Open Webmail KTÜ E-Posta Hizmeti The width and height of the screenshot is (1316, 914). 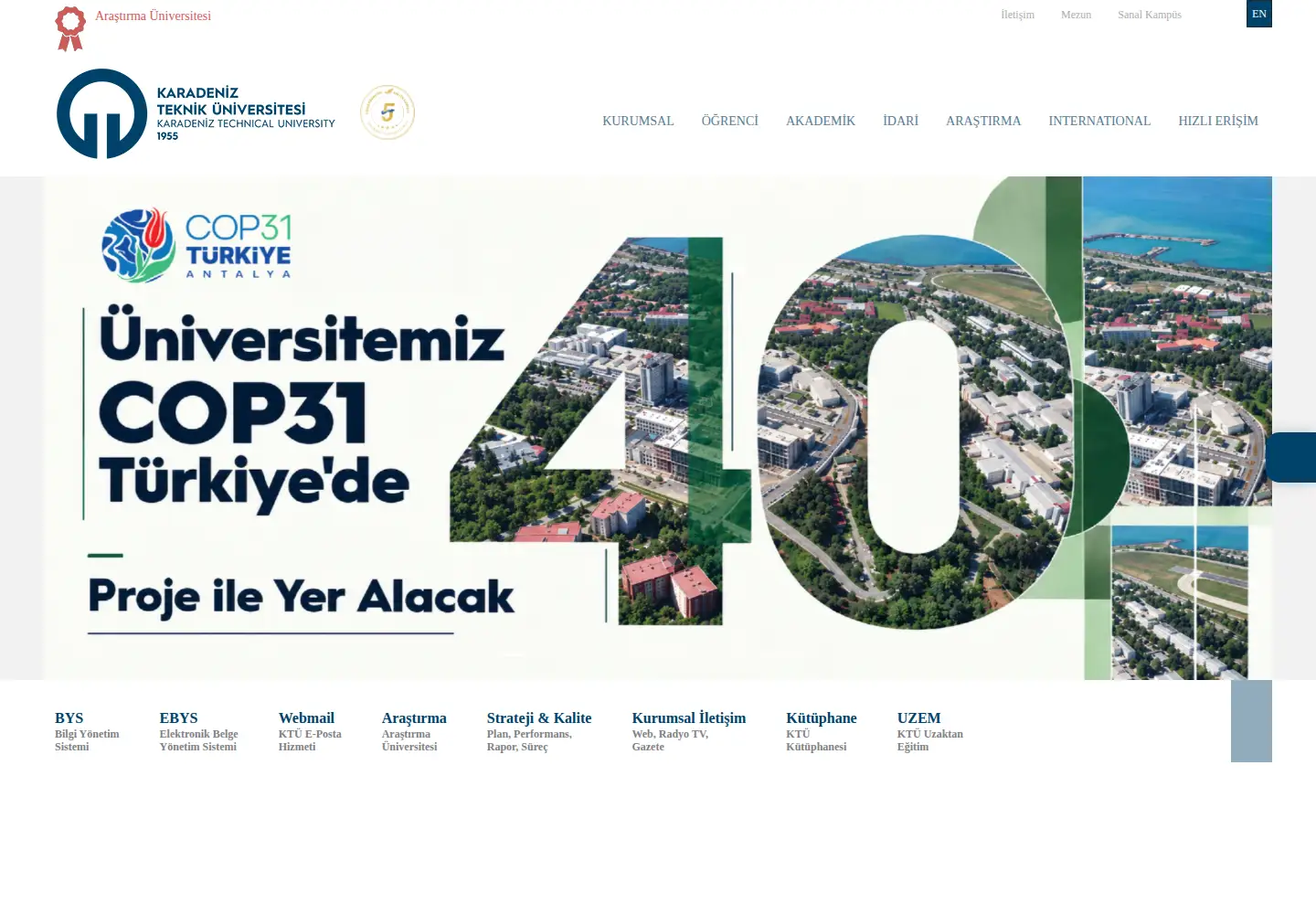pyautogui.click(x=310, y=731)
